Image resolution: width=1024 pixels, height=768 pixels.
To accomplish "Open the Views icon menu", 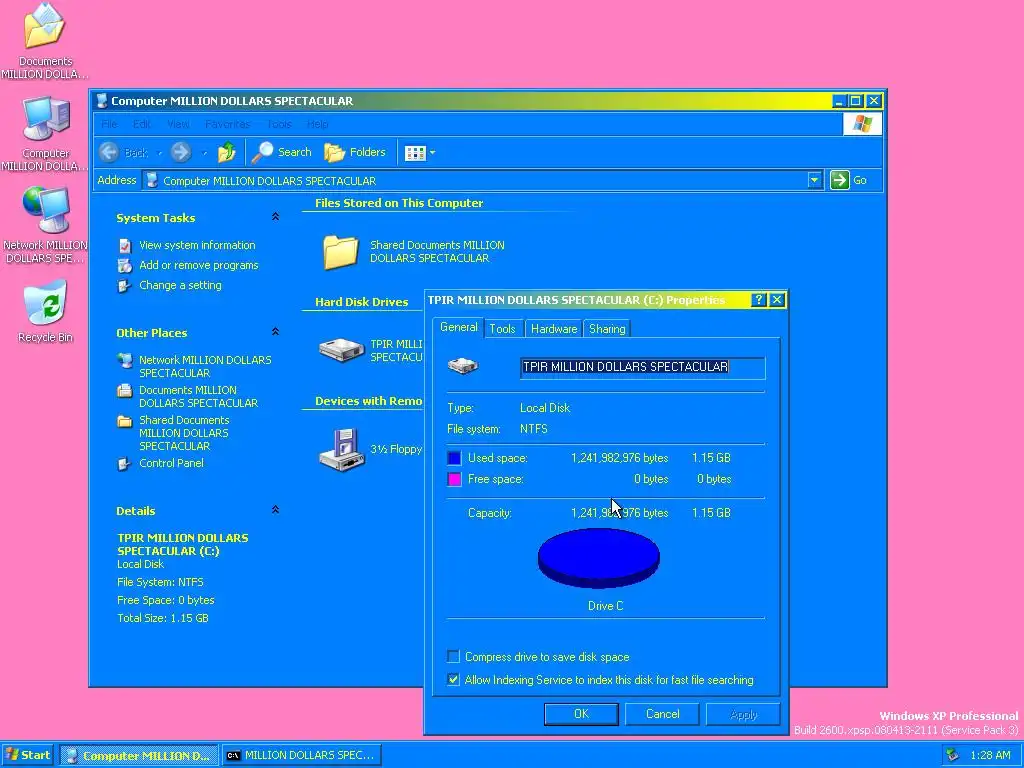I will coord(415,152).
